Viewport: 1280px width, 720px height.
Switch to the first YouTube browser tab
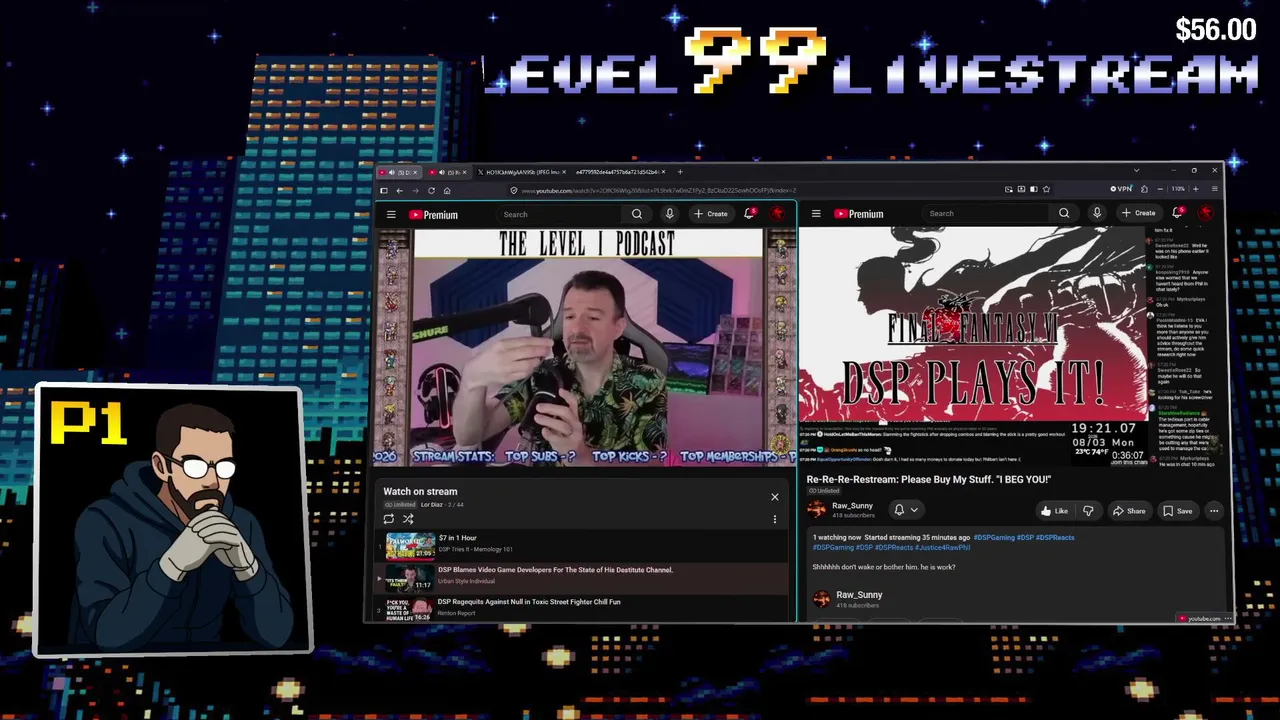coord(400,172)
